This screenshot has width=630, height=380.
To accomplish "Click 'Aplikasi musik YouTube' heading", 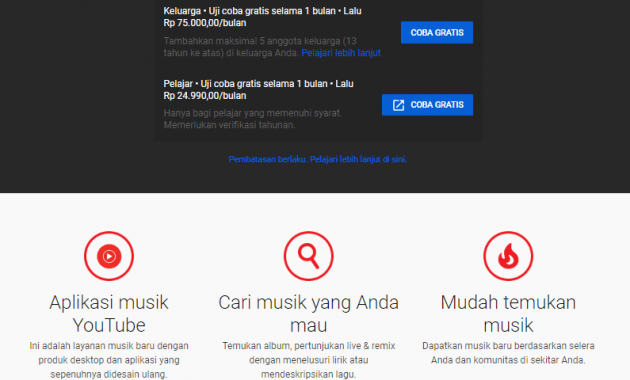I will coord(109,314).
